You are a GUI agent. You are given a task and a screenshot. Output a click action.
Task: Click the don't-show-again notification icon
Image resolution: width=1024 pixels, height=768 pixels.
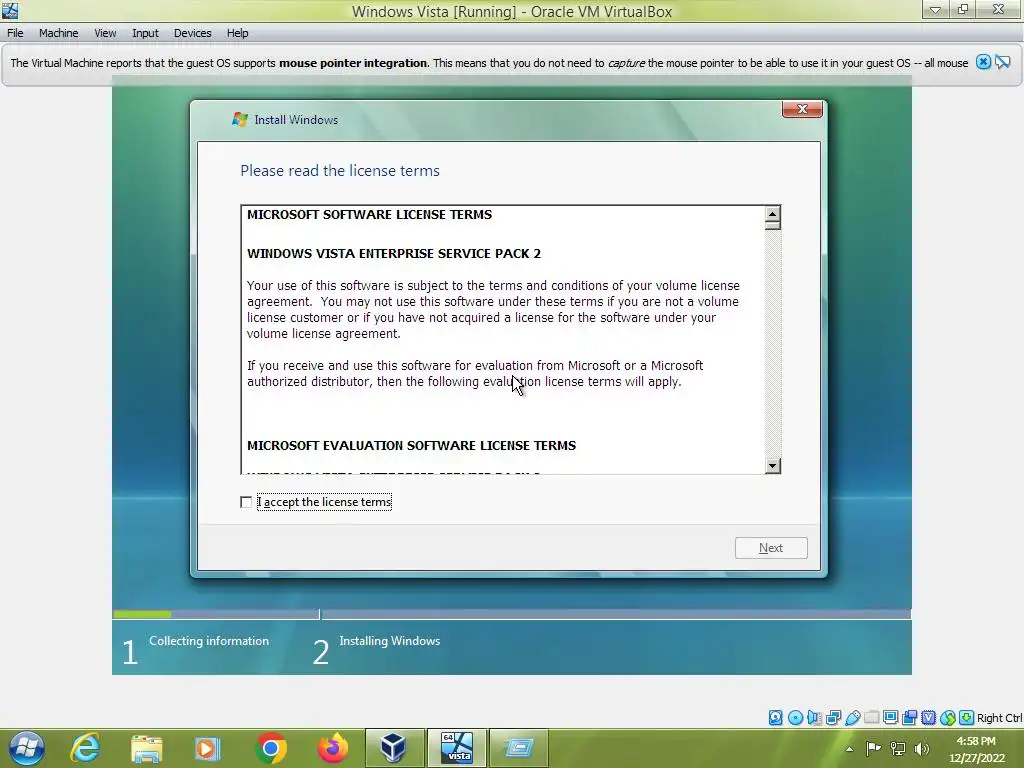click(1002, 62)
